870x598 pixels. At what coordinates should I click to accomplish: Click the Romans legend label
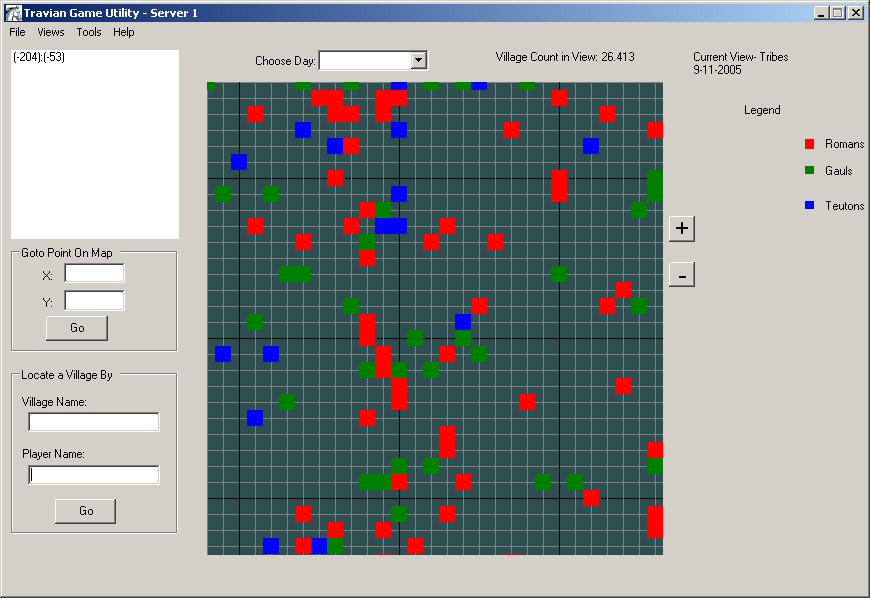coord(844,144)
